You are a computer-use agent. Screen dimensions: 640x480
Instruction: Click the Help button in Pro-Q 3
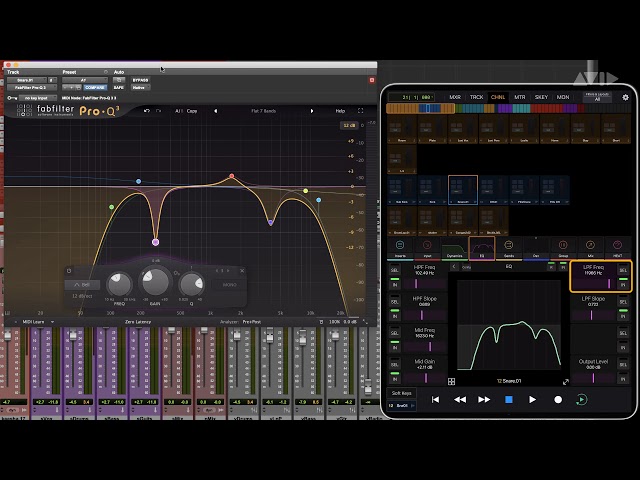pyautogui.click(x=340, y=111)
